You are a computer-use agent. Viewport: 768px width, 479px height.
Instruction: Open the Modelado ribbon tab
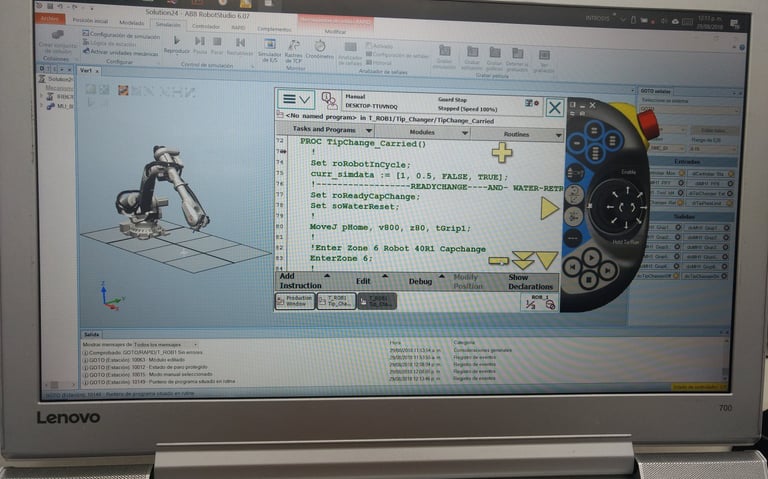(x=131, y=23)
